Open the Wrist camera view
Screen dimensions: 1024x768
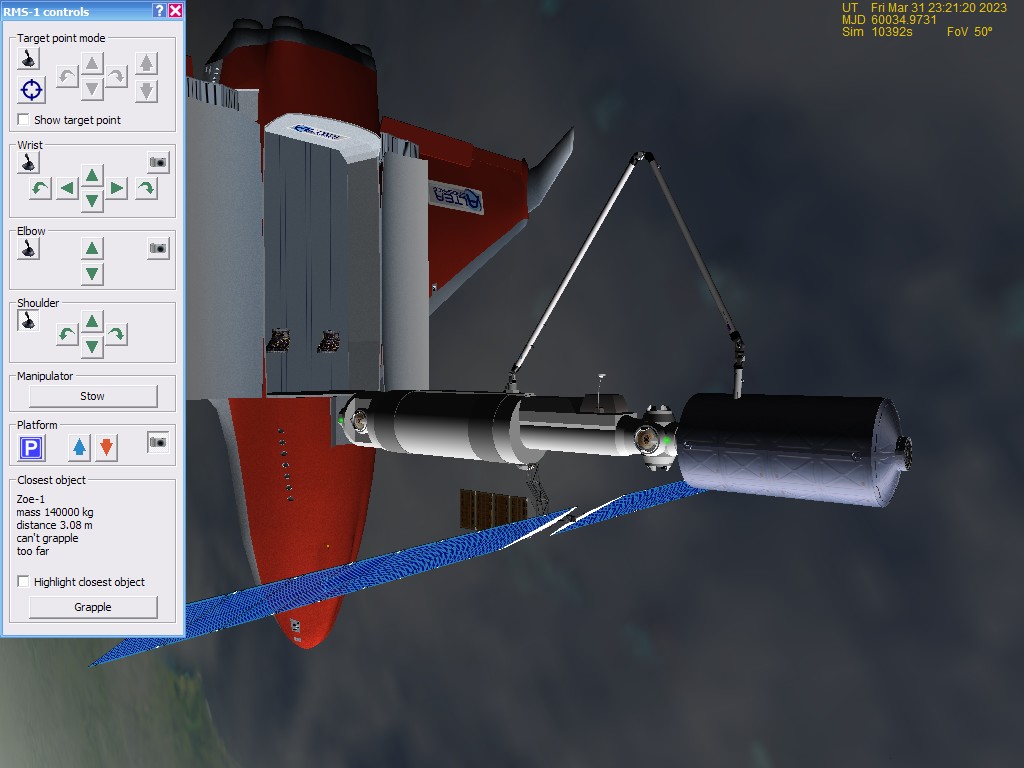[x=158, y=162]
